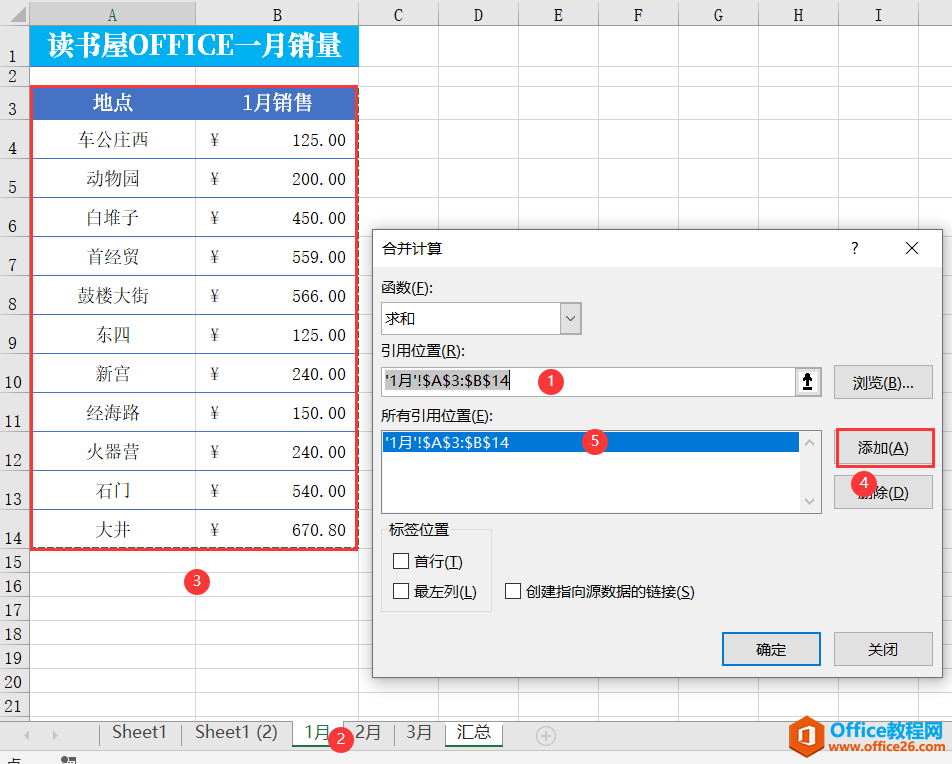Select column C header
The height and width of the screenshot is (764, 952).
(398, 15)
